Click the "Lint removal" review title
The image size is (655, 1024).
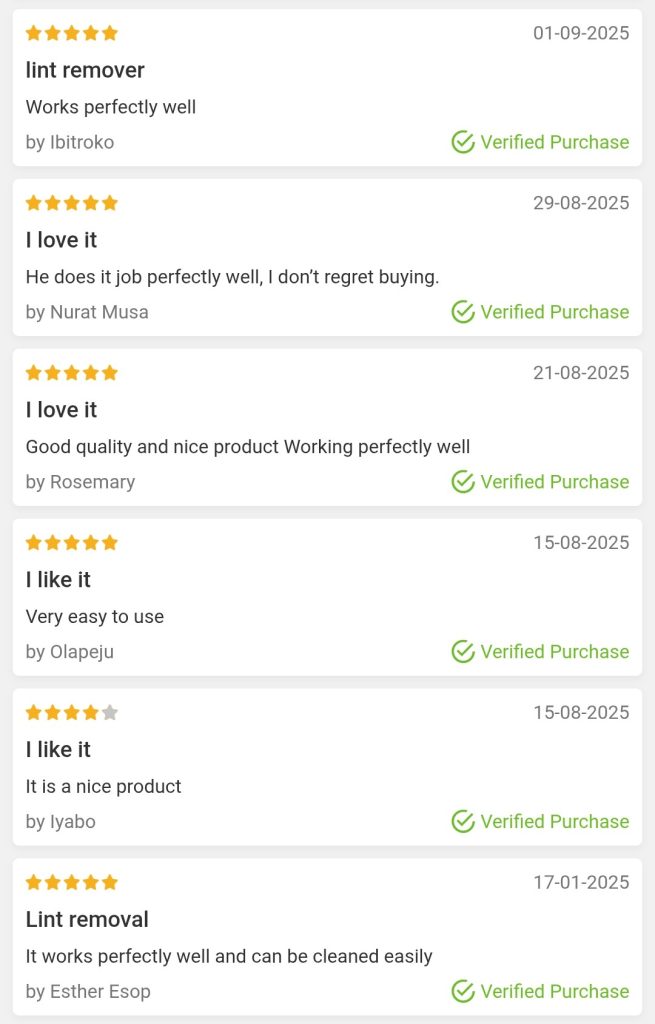click(x=87, y=920)
